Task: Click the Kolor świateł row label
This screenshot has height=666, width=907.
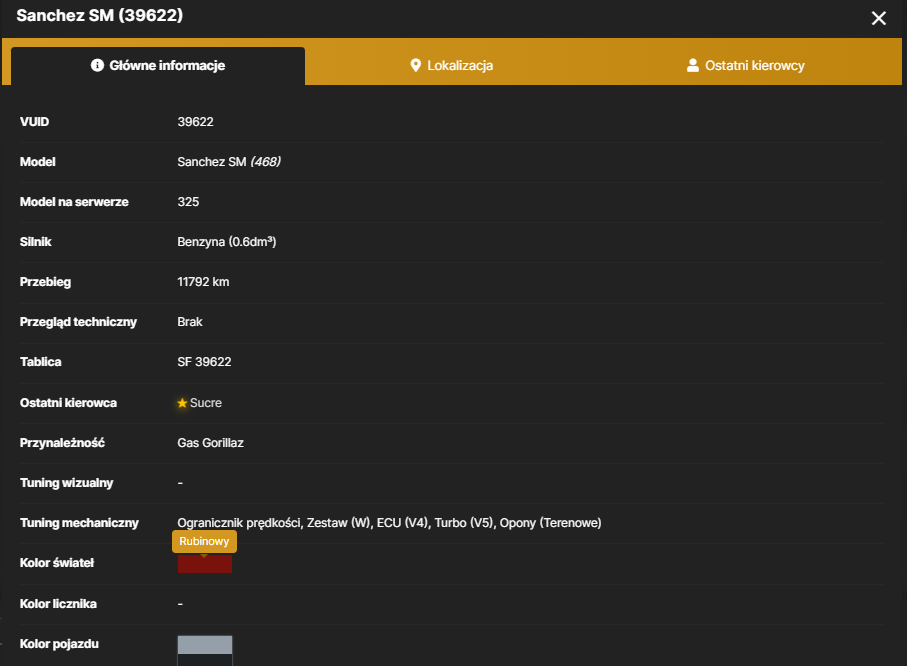Action: 57,563
